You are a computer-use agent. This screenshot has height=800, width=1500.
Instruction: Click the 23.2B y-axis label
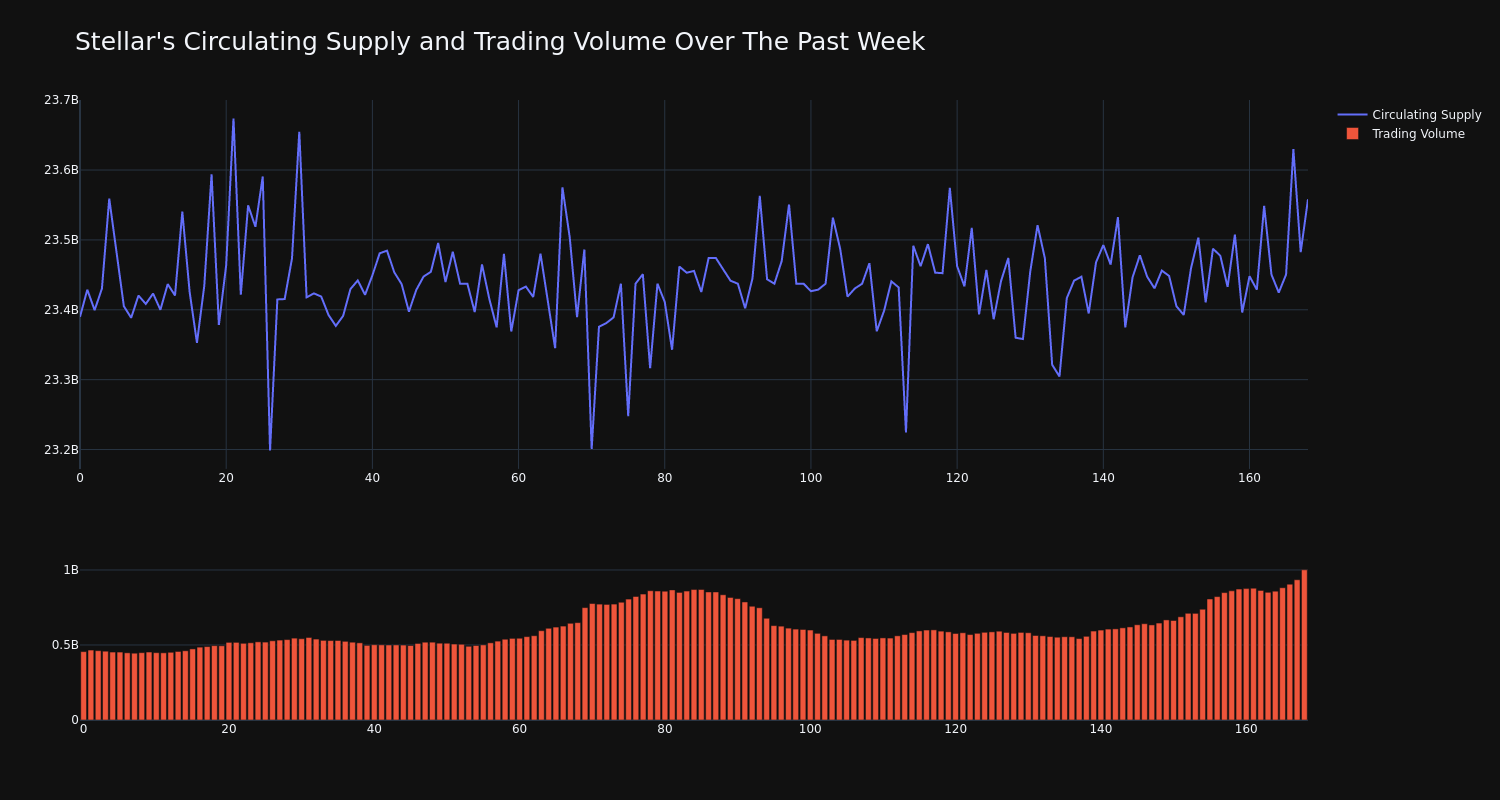[61, 450]
